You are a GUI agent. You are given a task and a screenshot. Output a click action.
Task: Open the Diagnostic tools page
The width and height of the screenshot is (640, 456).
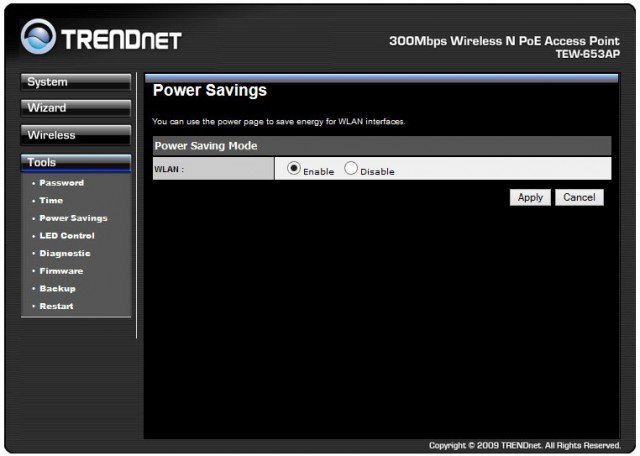64,253
